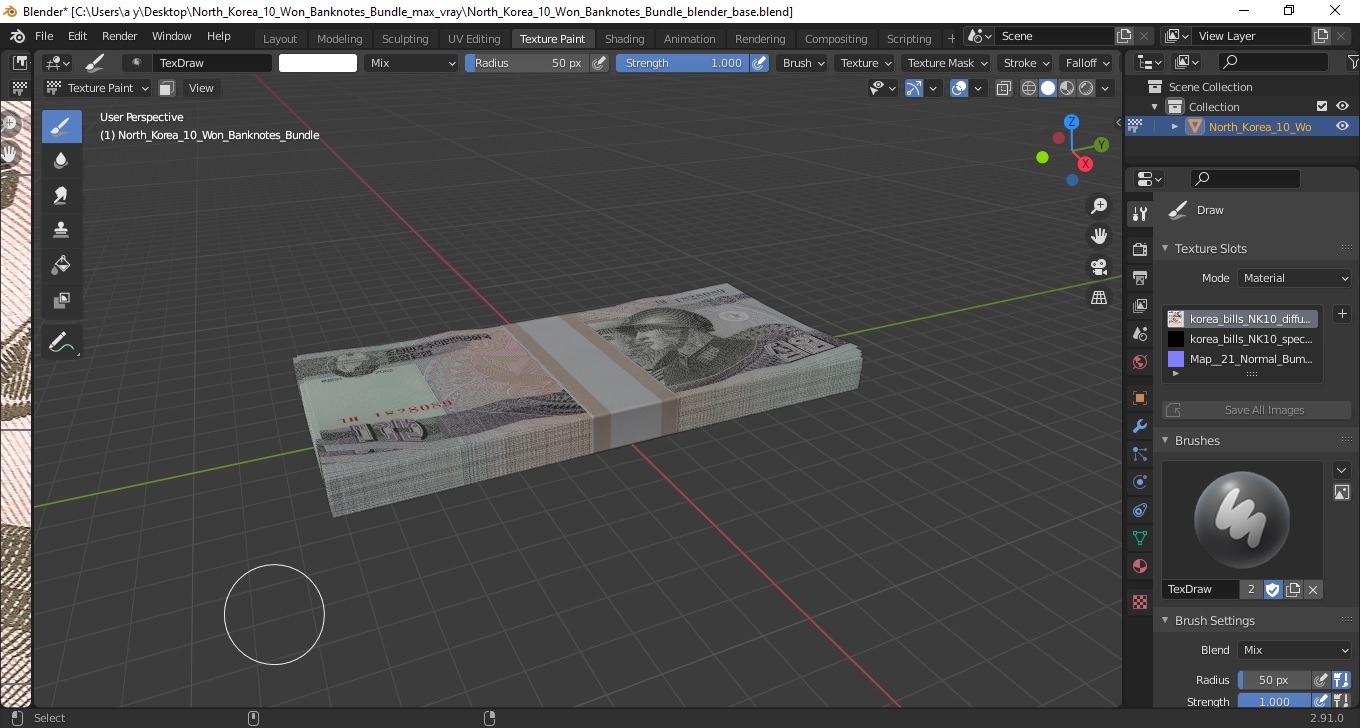Open the Modifiers properties tab
Viewport: 1360px width, 728px height.
pos(1139,426)
